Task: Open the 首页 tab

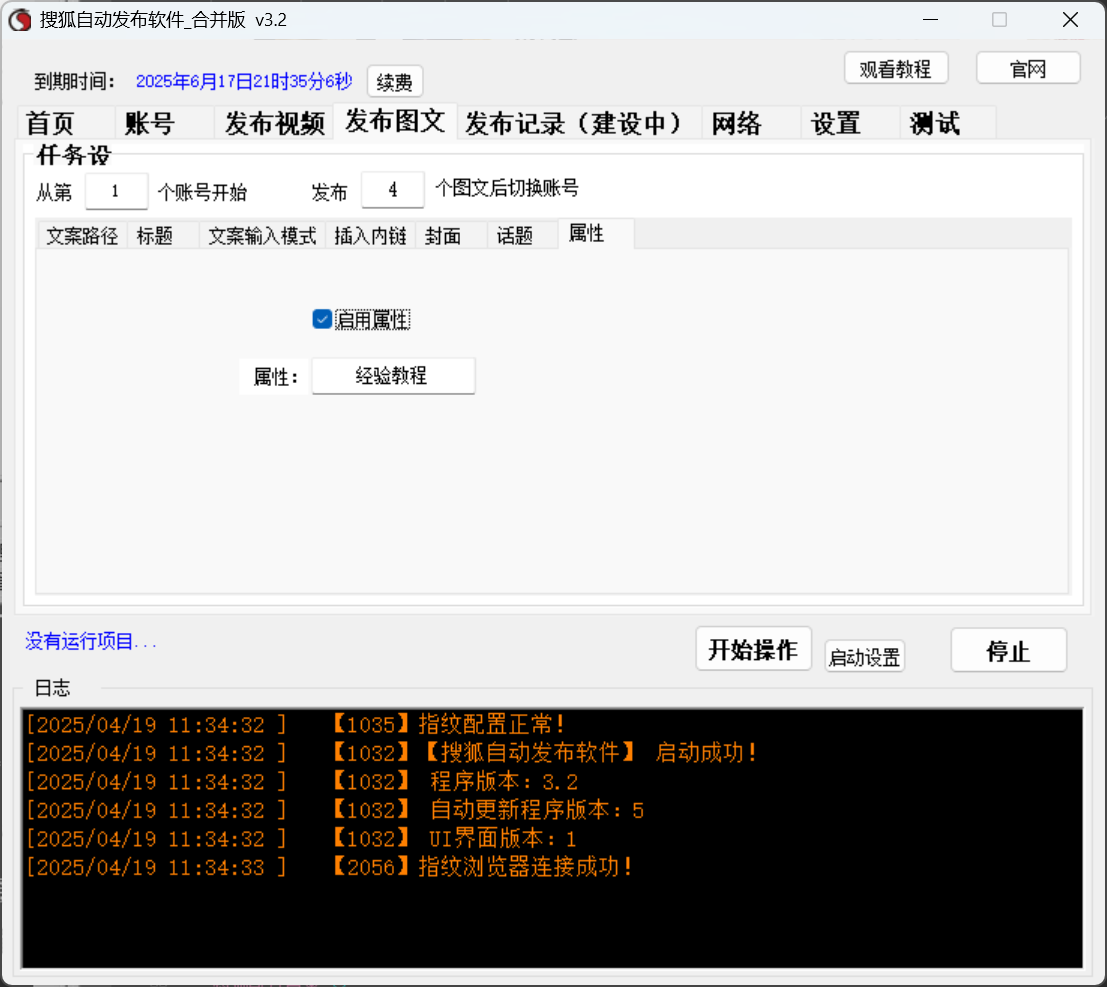Action: 66,123
